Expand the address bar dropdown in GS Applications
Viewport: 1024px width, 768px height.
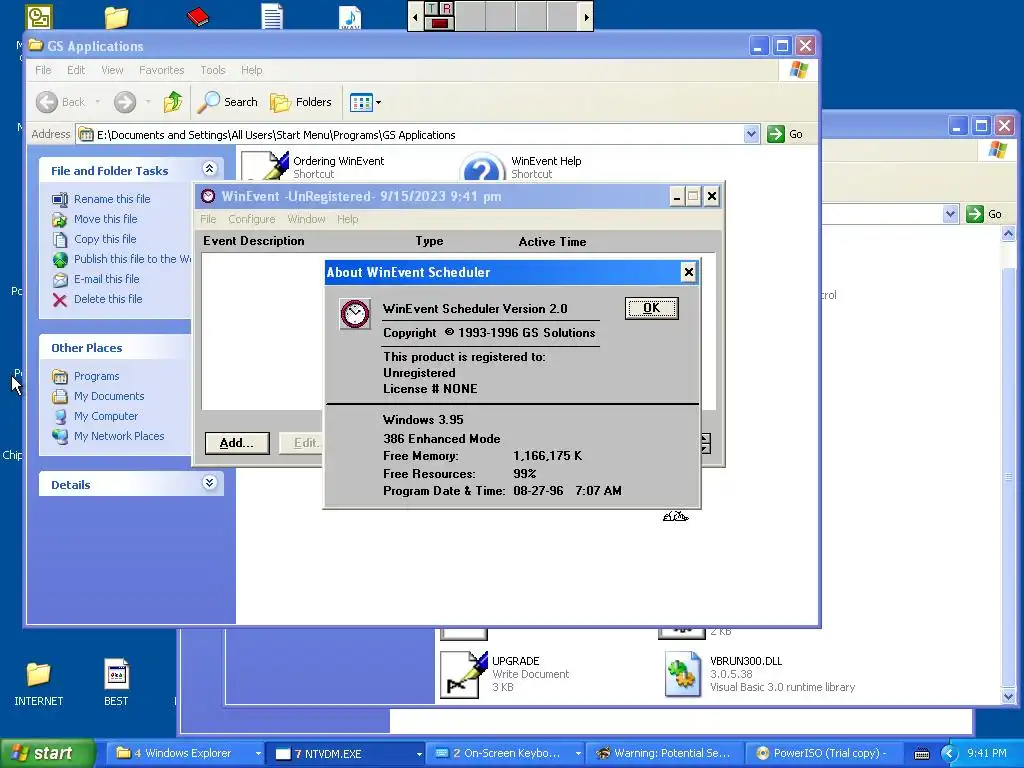tap(751, 134)
